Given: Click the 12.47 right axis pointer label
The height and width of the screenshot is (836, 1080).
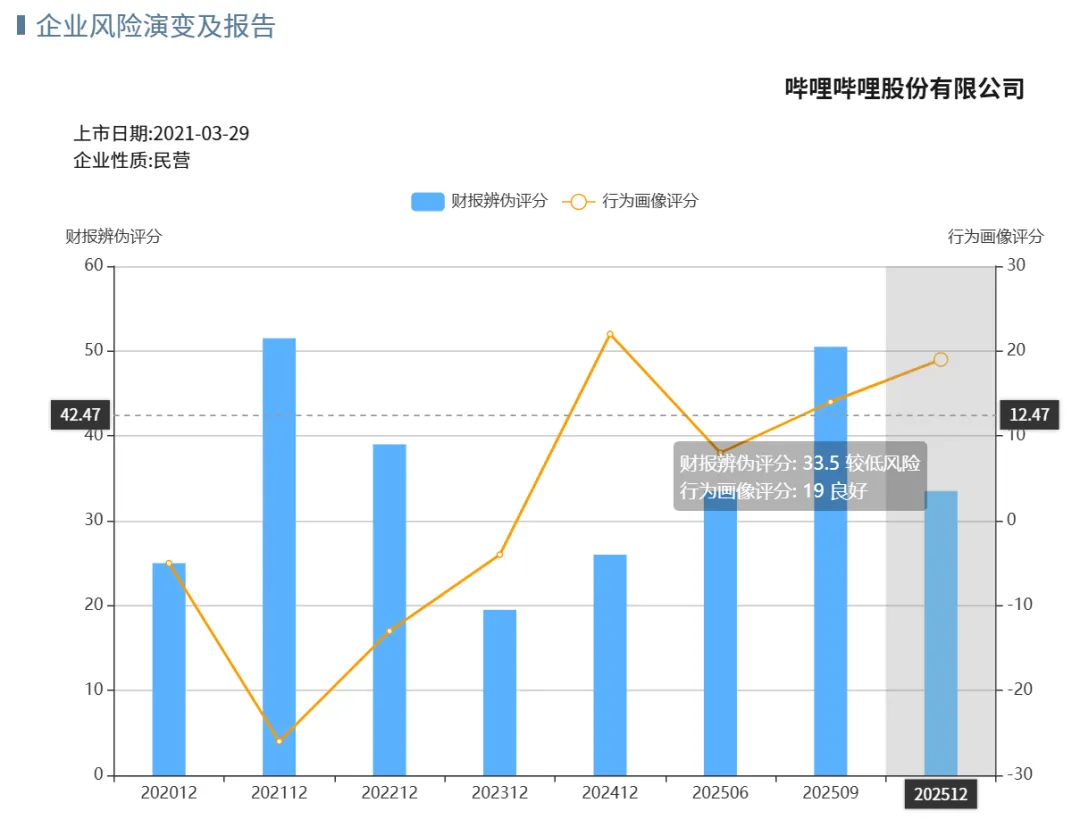Looking at the screenshot, I should click(1029, 415).
